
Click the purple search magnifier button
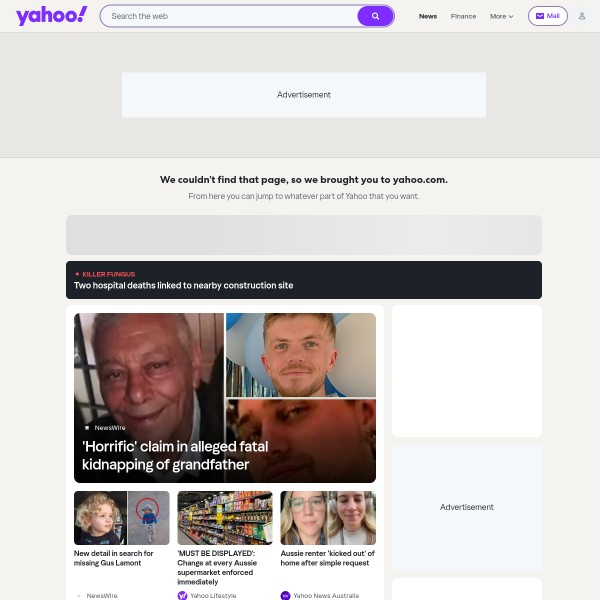pyautogui.click(x=375, y=16)
